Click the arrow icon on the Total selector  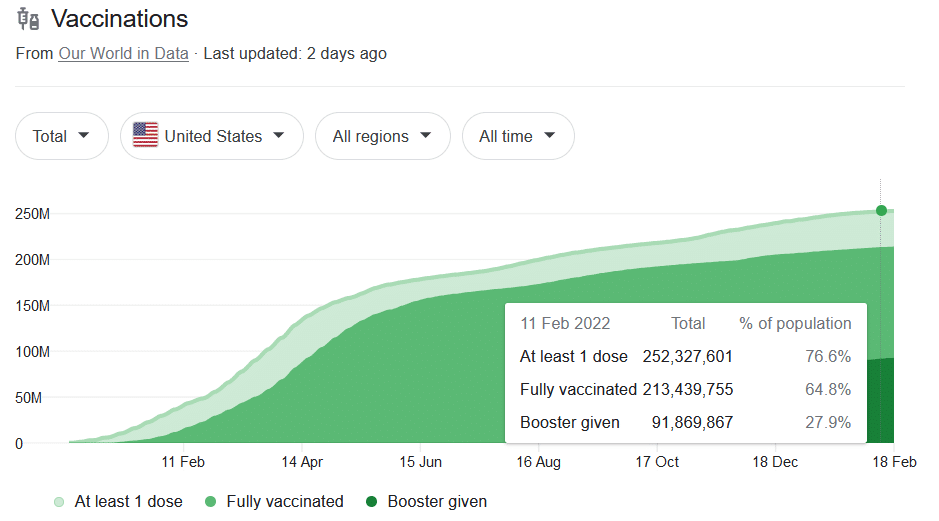tap(84, 136)
